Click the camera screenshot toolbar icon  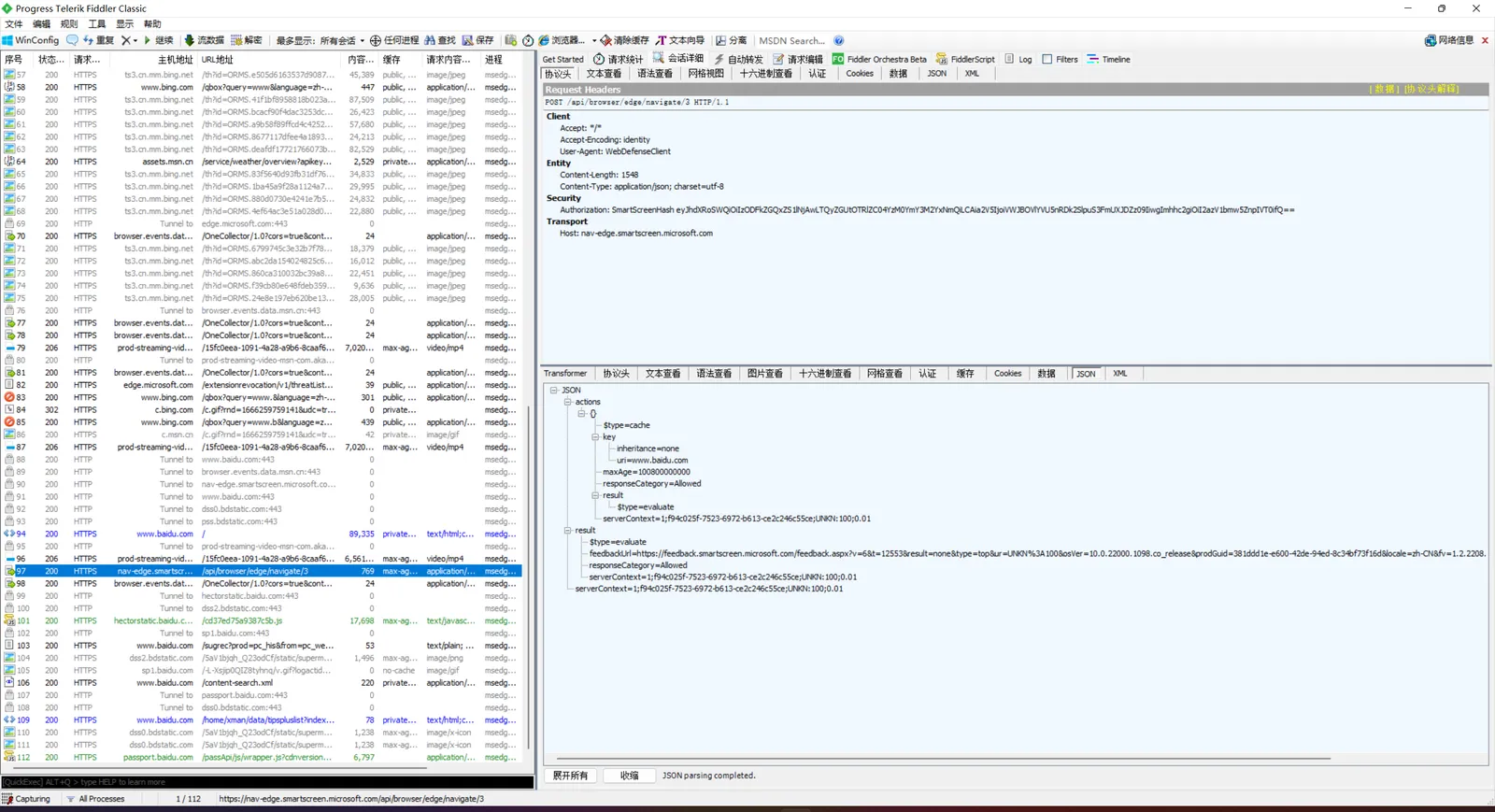[x=511, y=40]
